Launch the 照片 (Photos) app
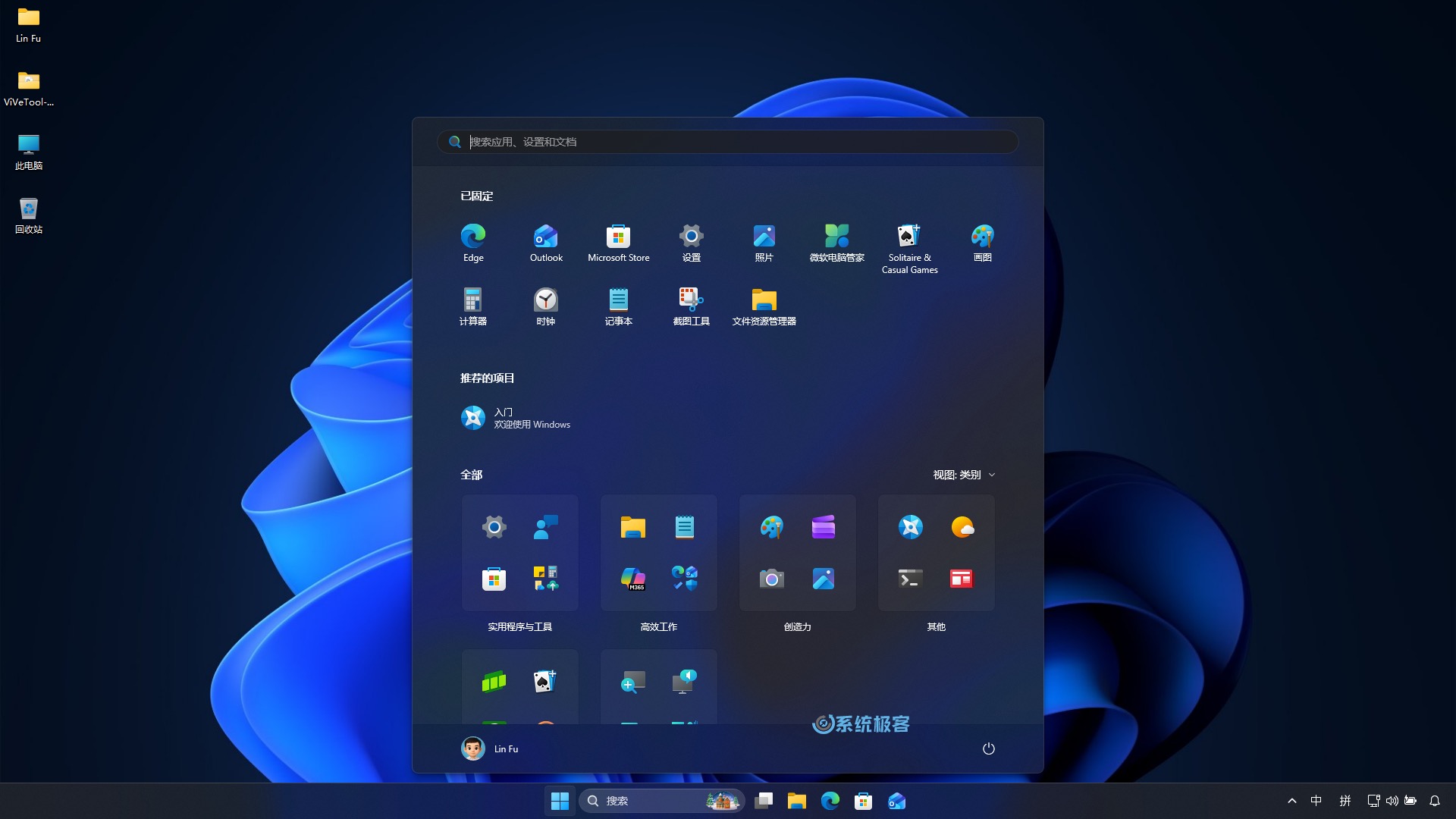Screen dimensions: 1456x819 point(764,243)
